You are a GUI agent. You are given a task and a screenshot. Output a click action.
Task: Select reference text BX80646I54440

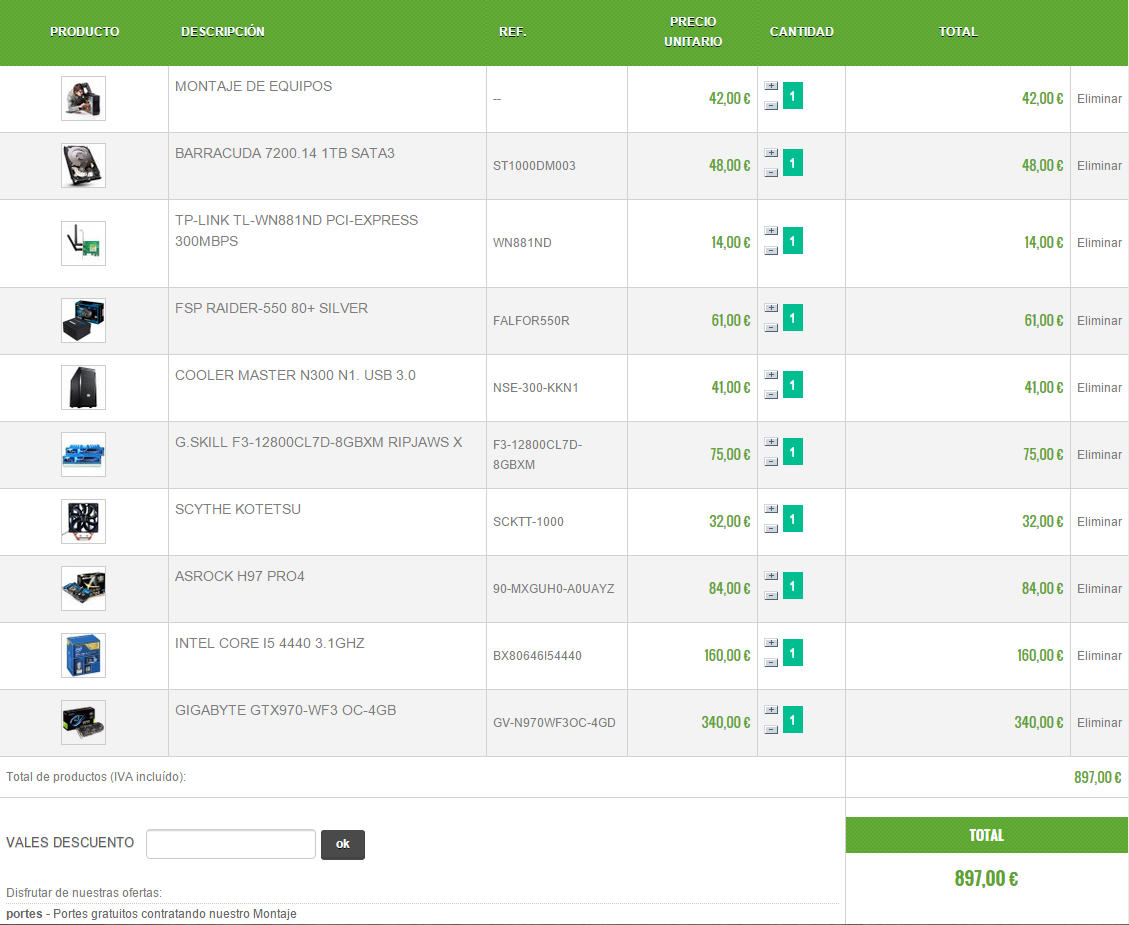tap(537, 656)
